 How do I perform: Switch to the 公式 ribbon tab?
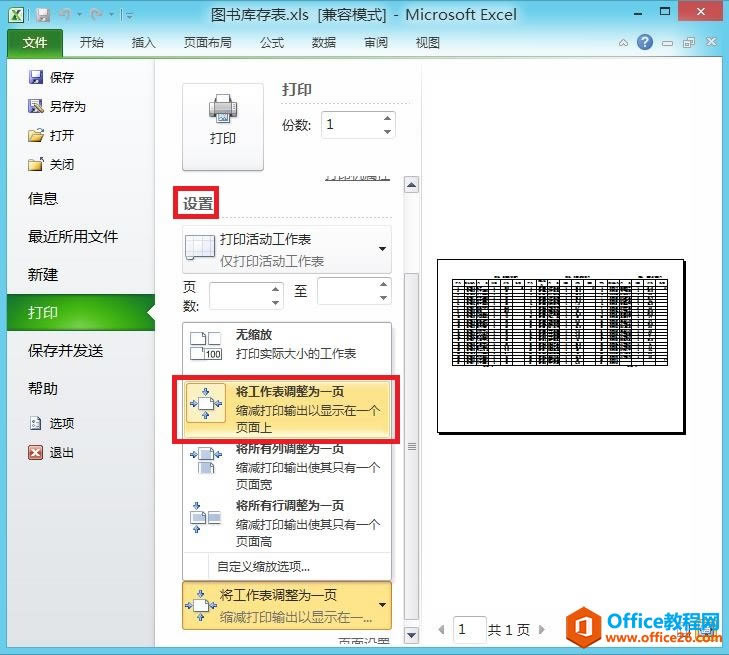[x=272, y=43]
